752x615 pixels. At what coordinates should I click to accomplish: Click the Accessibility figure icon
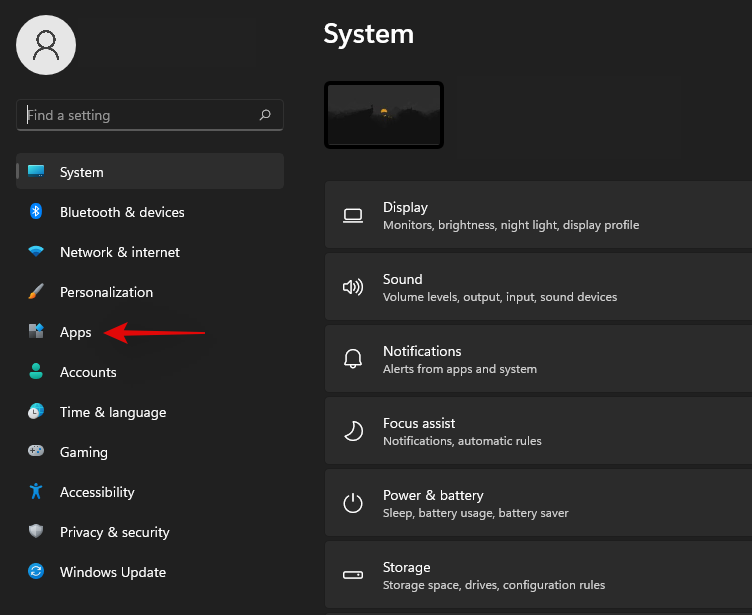(36, 492)
